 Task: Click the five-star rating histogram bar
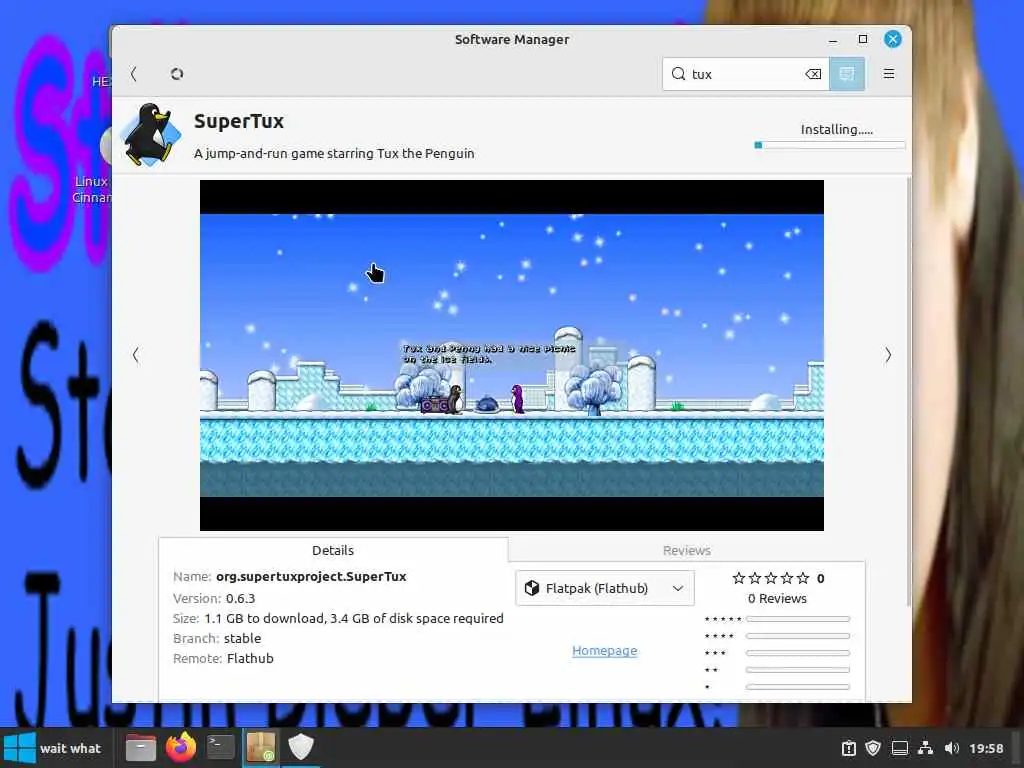tap(798, 618)
